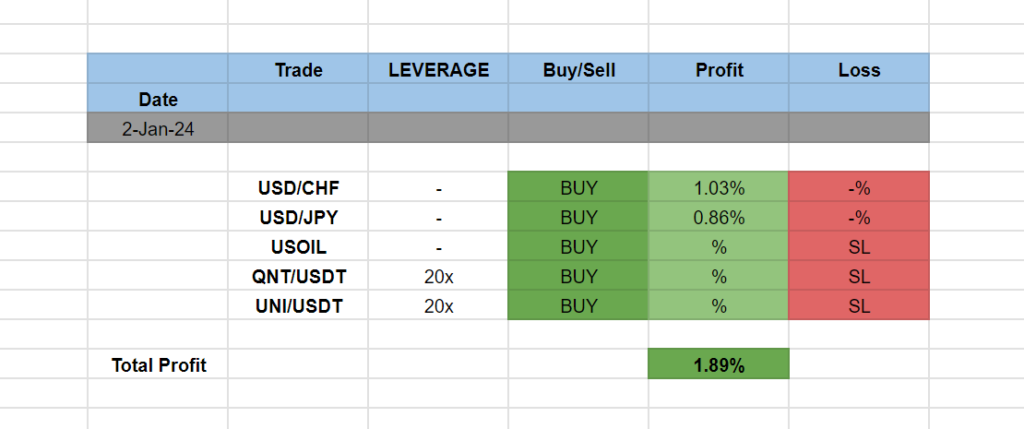
Task: Select the SL loss cell for USOIL
Action: click(x=859, y=247)
